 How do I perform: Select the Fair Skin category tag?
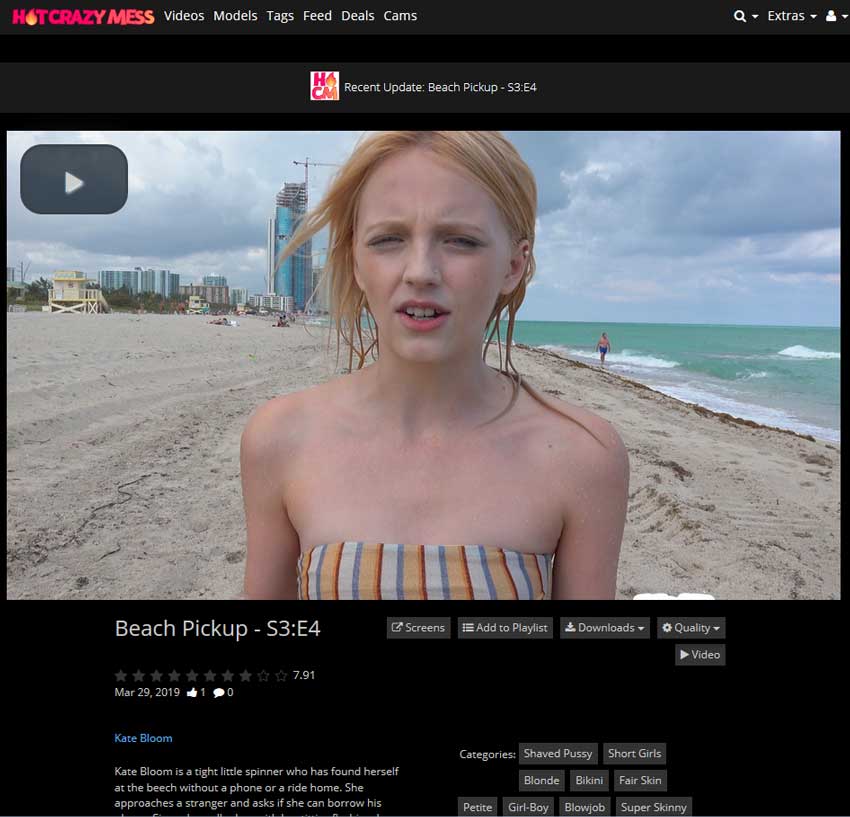(x=640, y=780)
